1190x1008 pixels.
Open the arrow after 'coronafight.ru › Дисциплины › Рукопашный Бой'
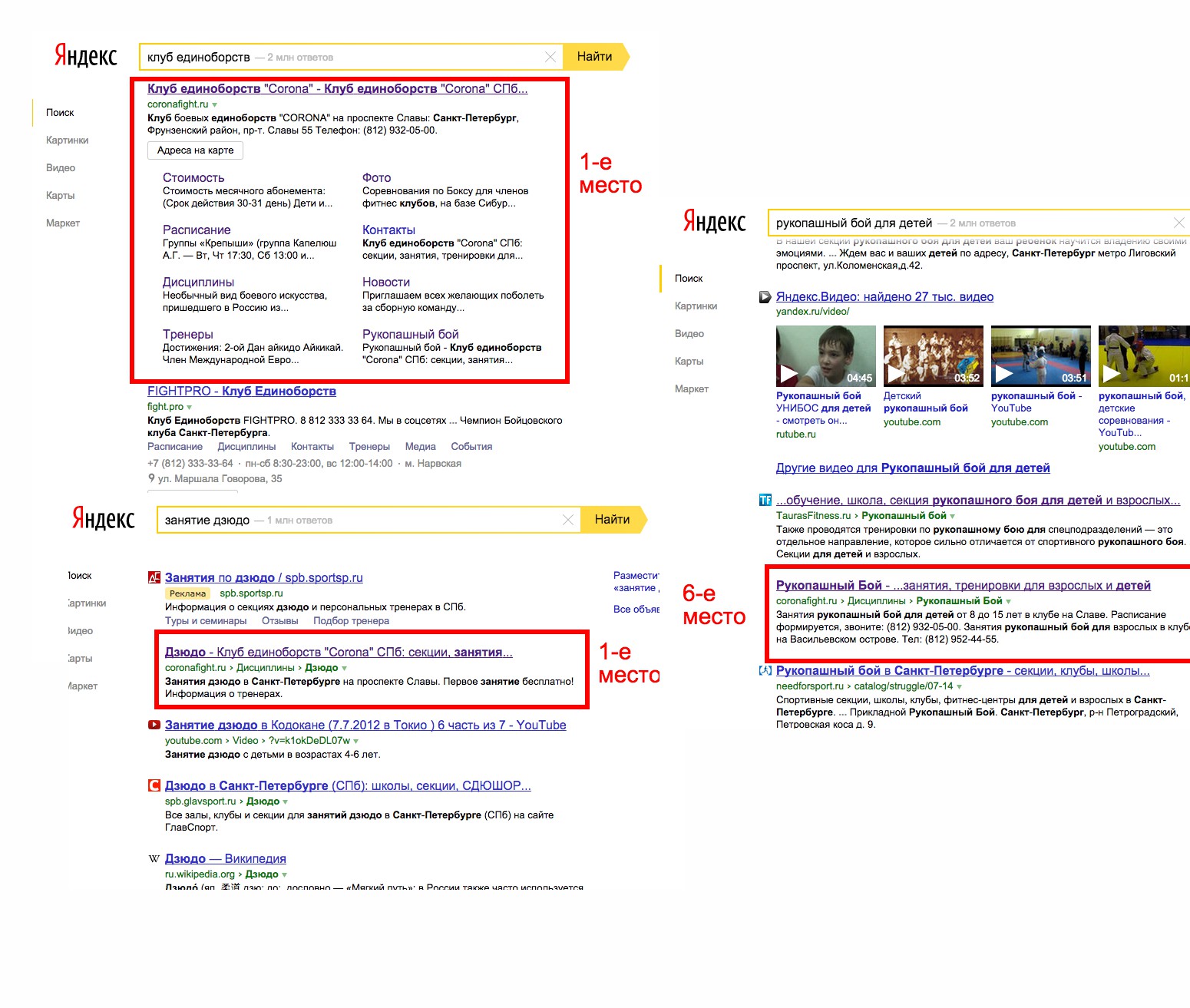[x=1008, y=602]
